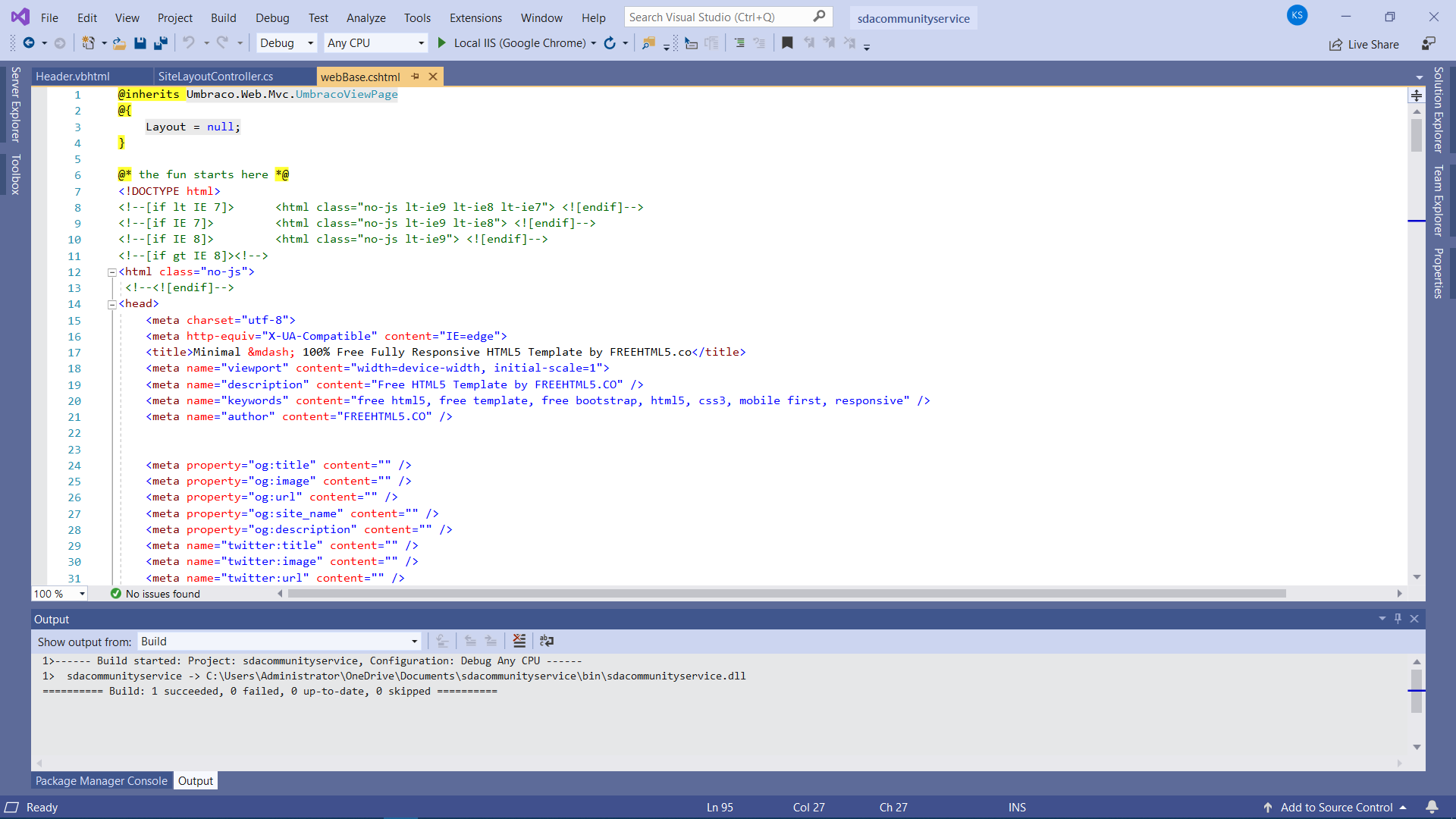Clear all output with the Clear All icon
The height and width of the screenshot is (819, 1456).
(519, 641)
